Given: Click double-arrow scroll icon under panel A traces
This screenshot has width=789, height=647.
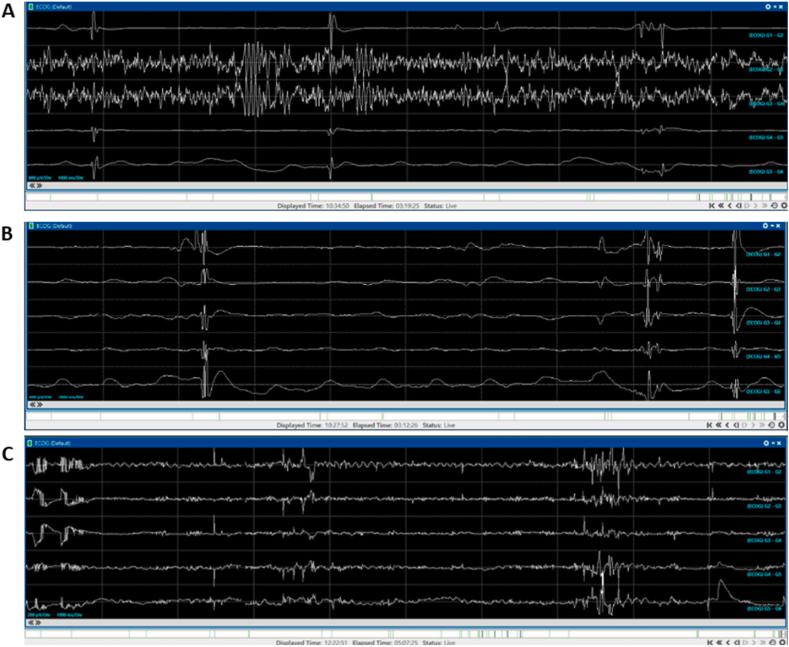Looking at the screenshot, I should pos(34,185).
